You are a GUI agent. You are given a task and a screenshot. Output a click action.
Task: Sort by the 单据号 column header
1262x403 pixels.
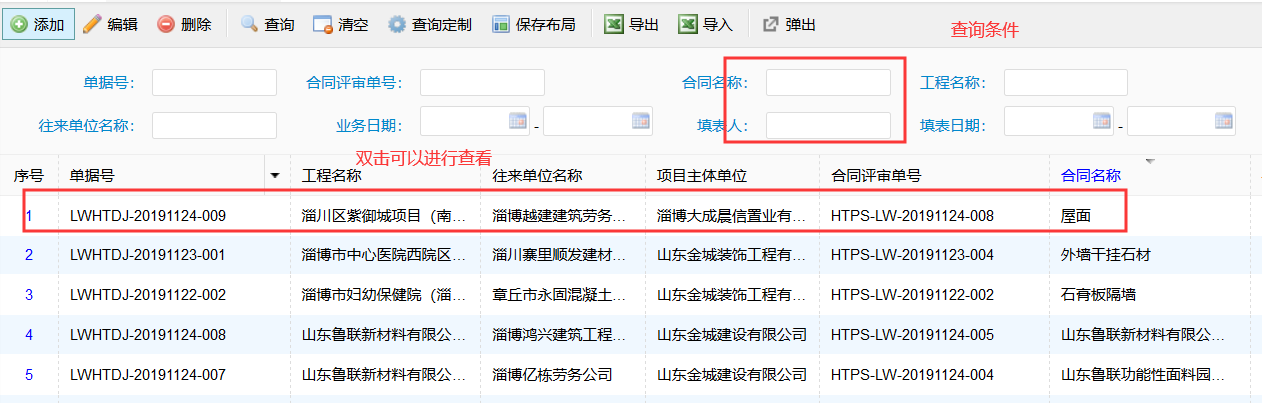[92, 176]
